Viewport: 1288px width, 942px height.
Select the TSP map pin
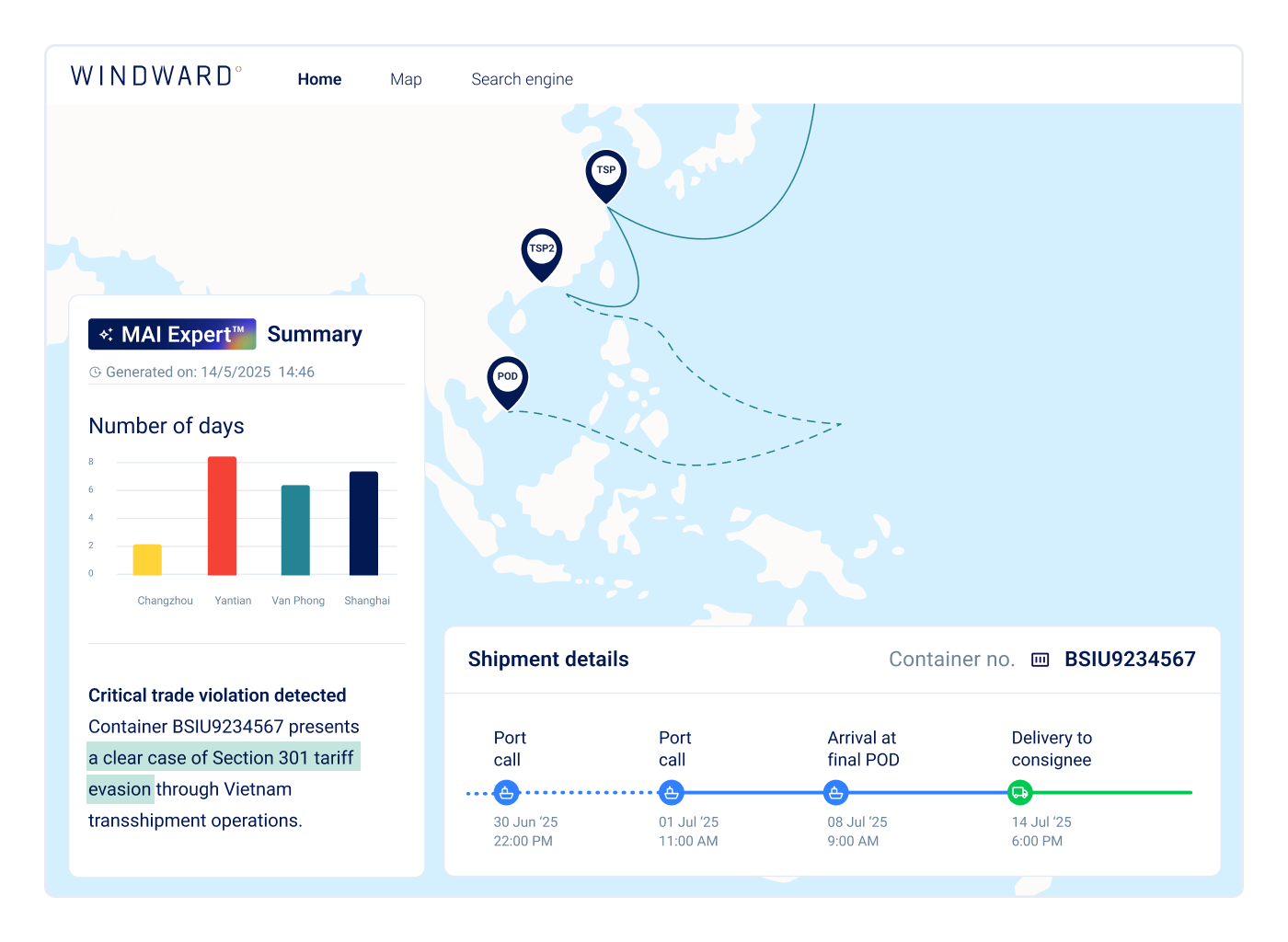[606, 176]
